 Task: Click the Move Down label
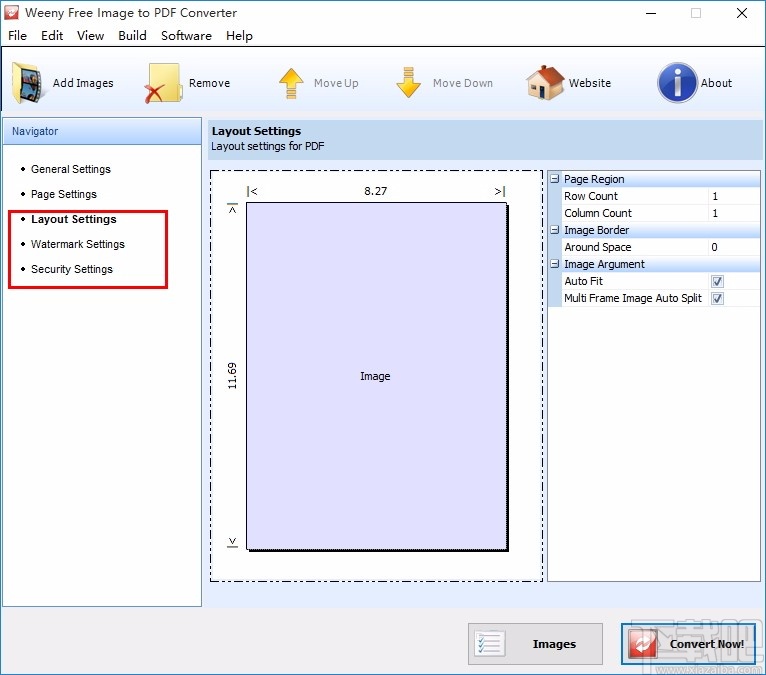(x=463, y=83)
